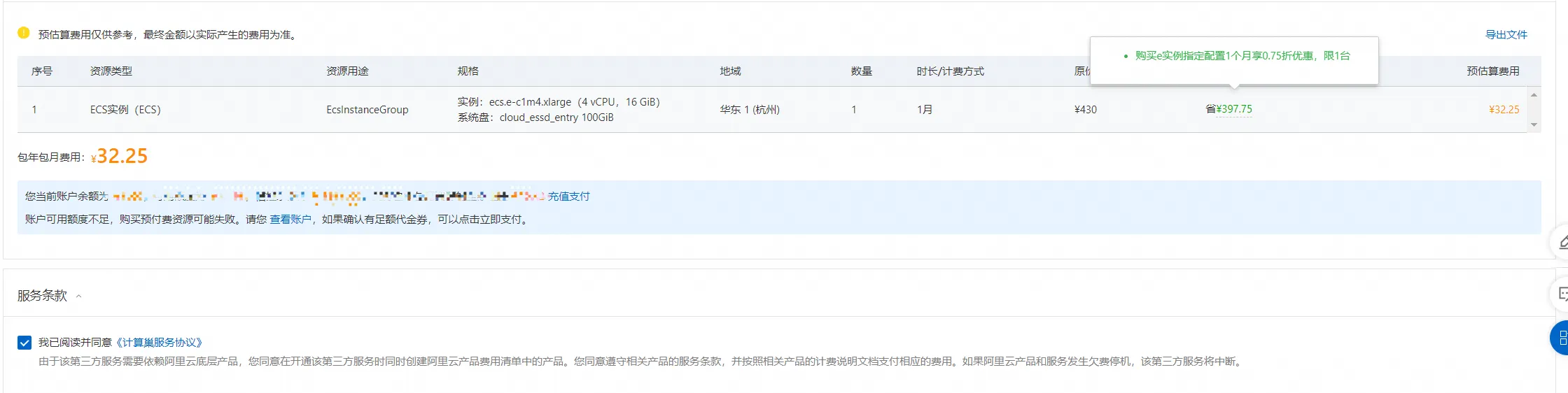This screenshot has height=393, width=1568.
Task: Open the 充值支付 recharge link
Action: point(568,196)
